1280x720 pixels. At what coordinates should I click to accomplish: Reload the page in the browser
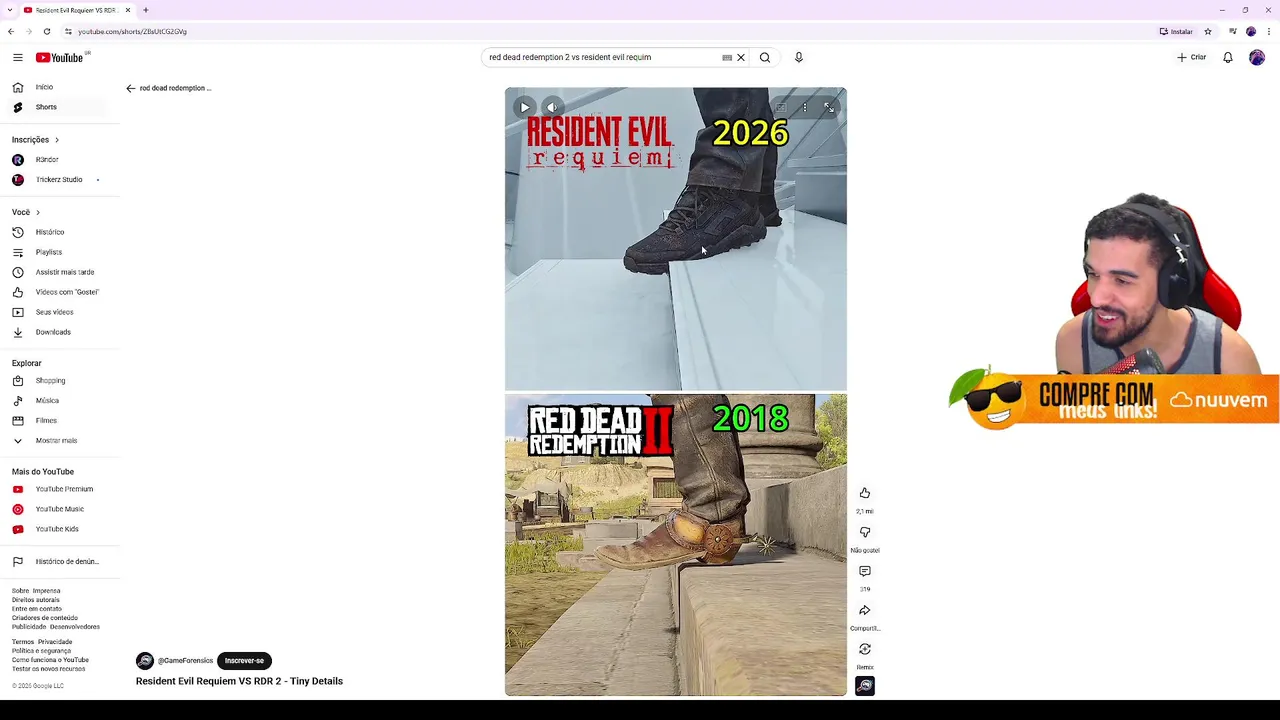46,31
